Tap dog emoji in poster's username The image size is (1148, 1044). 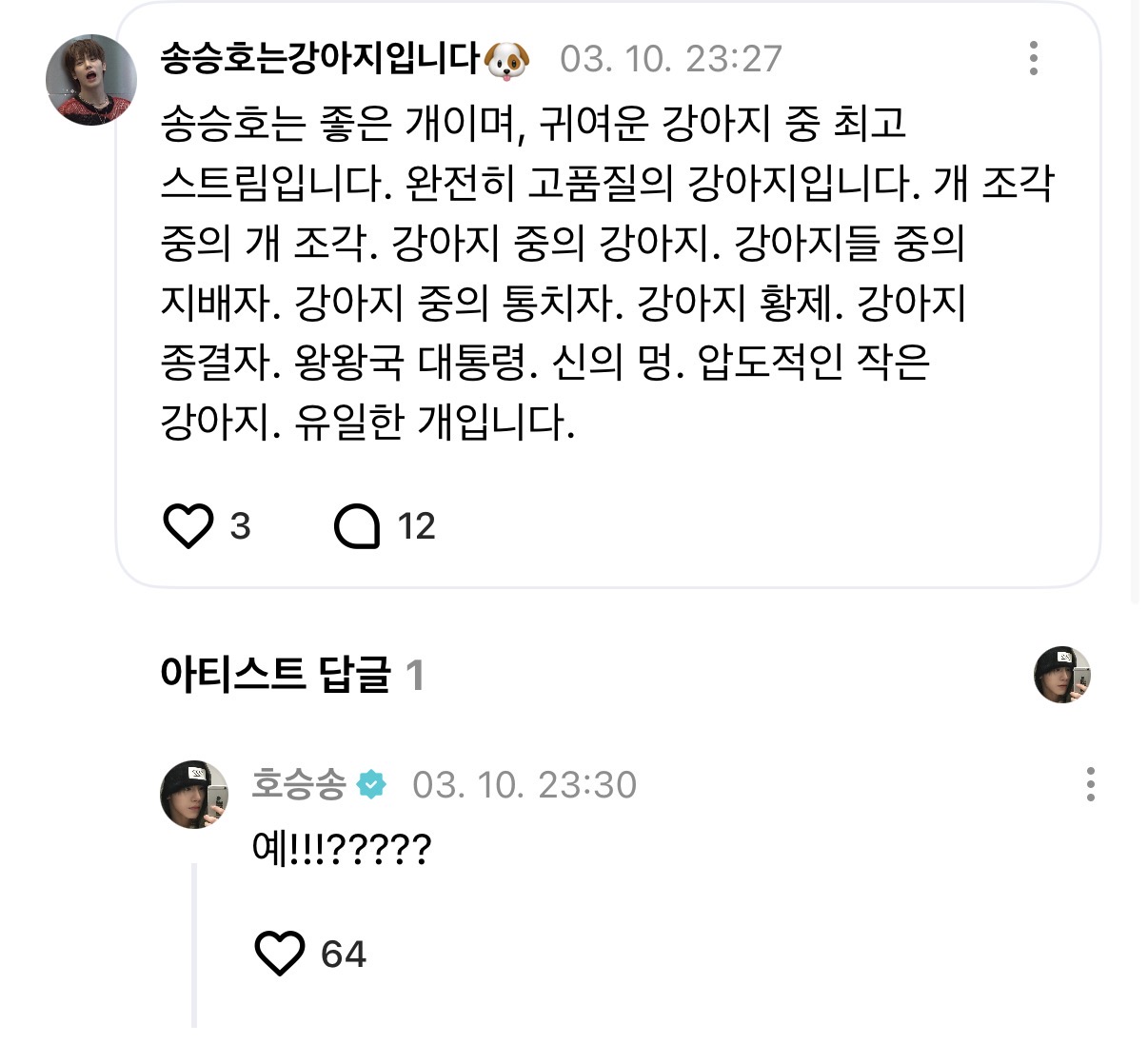[x=507, y=60]
